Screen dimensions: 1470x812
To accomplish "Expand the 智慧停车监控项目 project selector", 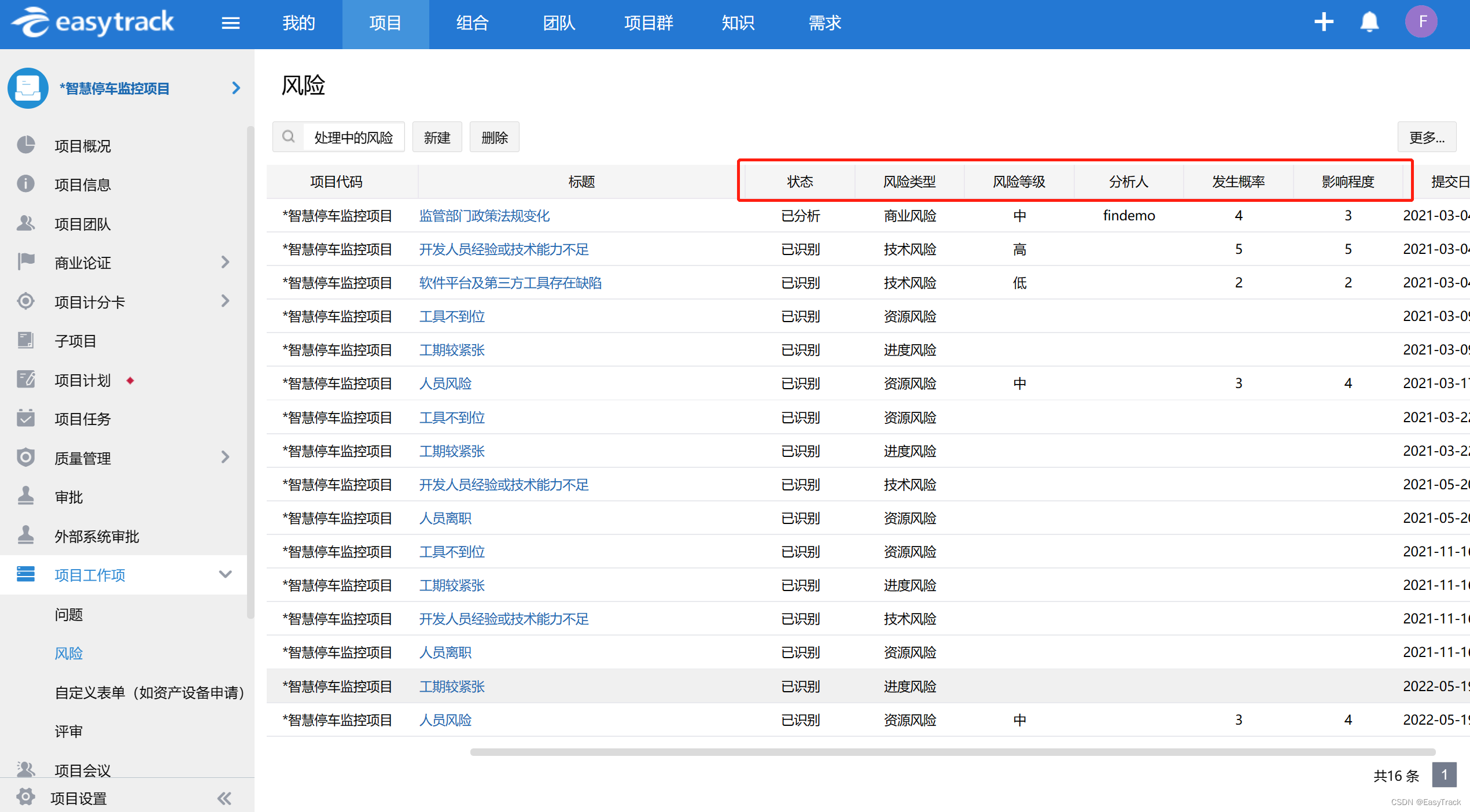I will click(235, 88).
